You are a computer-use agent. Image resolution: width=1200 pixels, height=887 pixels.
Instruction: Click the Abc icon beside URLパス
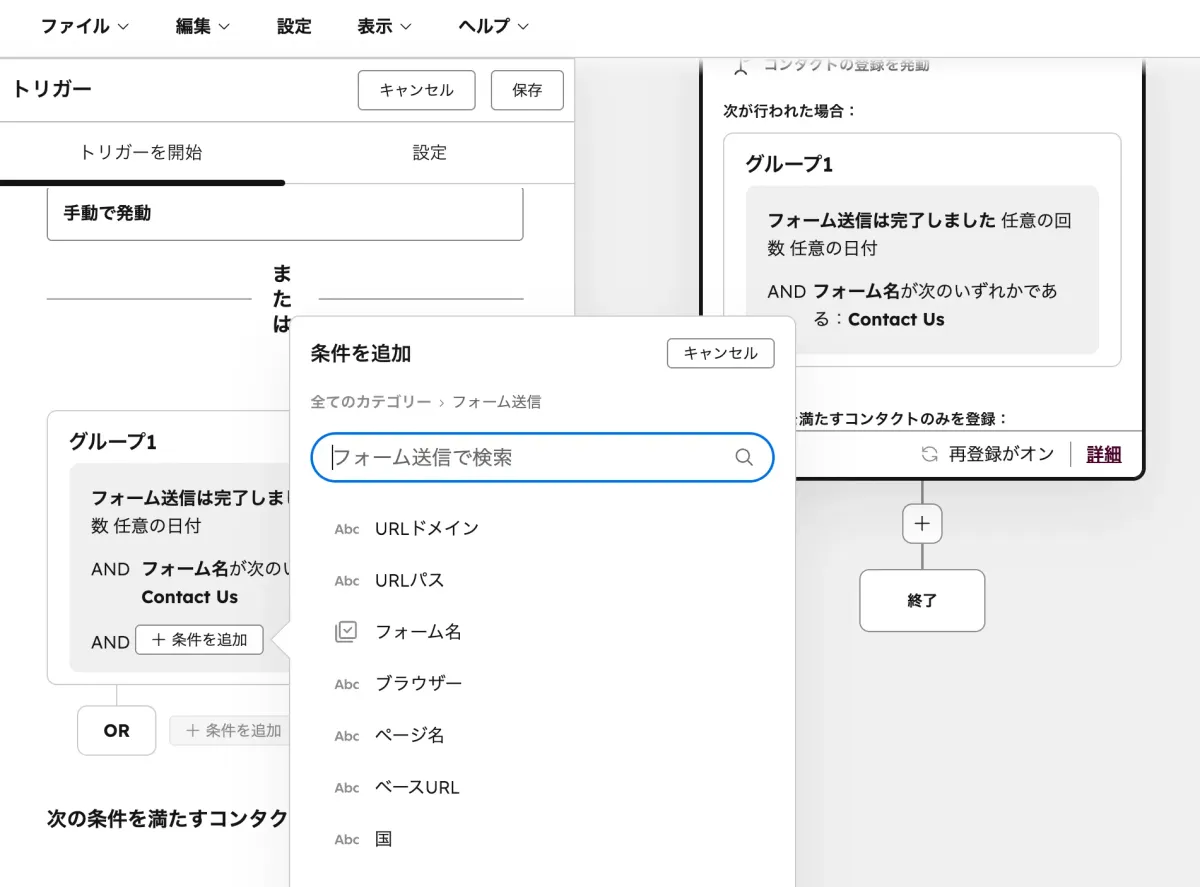click(346, 580)
